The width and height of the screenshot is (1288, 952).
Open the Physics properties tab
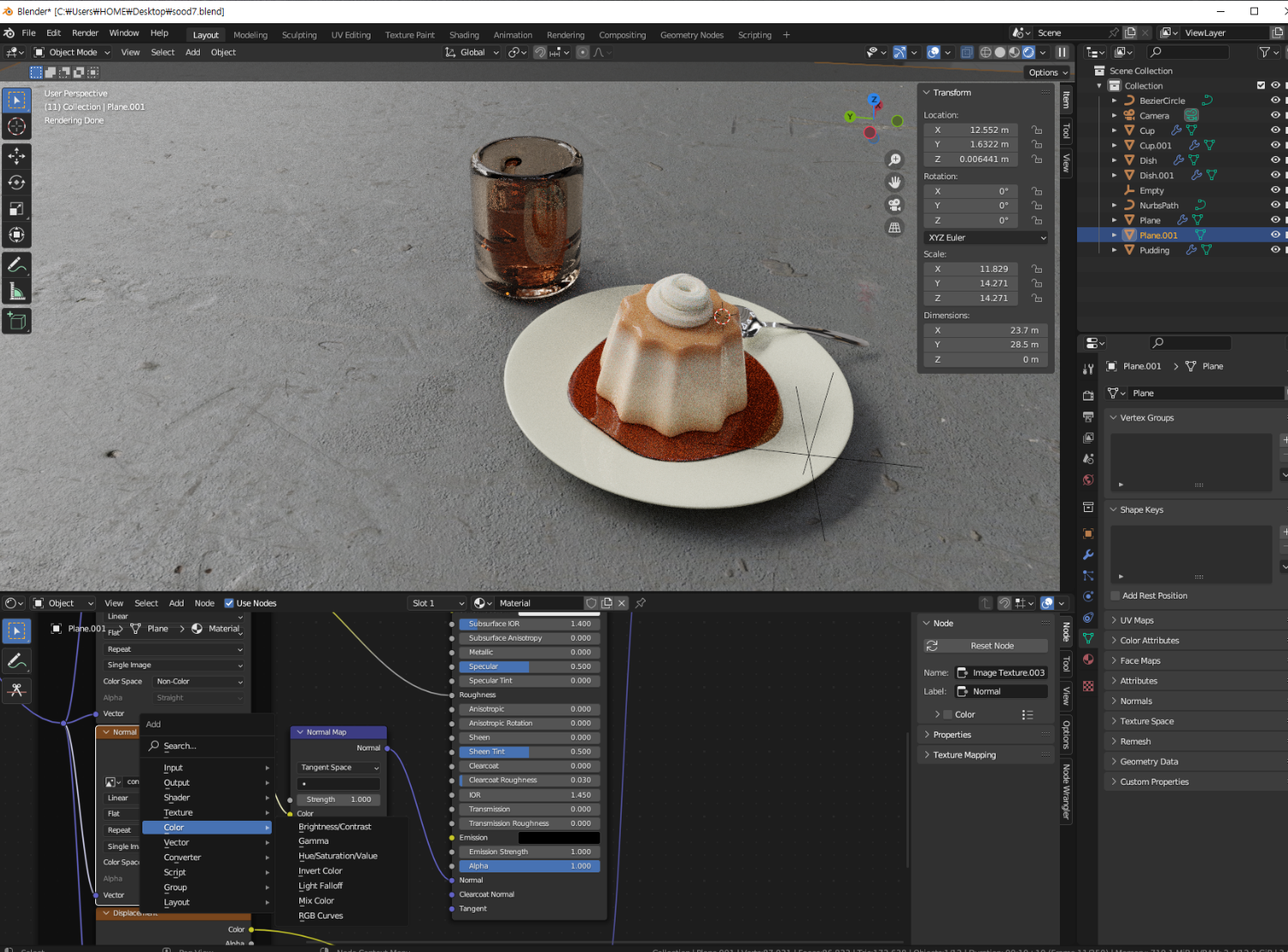tap(1088, 597)
